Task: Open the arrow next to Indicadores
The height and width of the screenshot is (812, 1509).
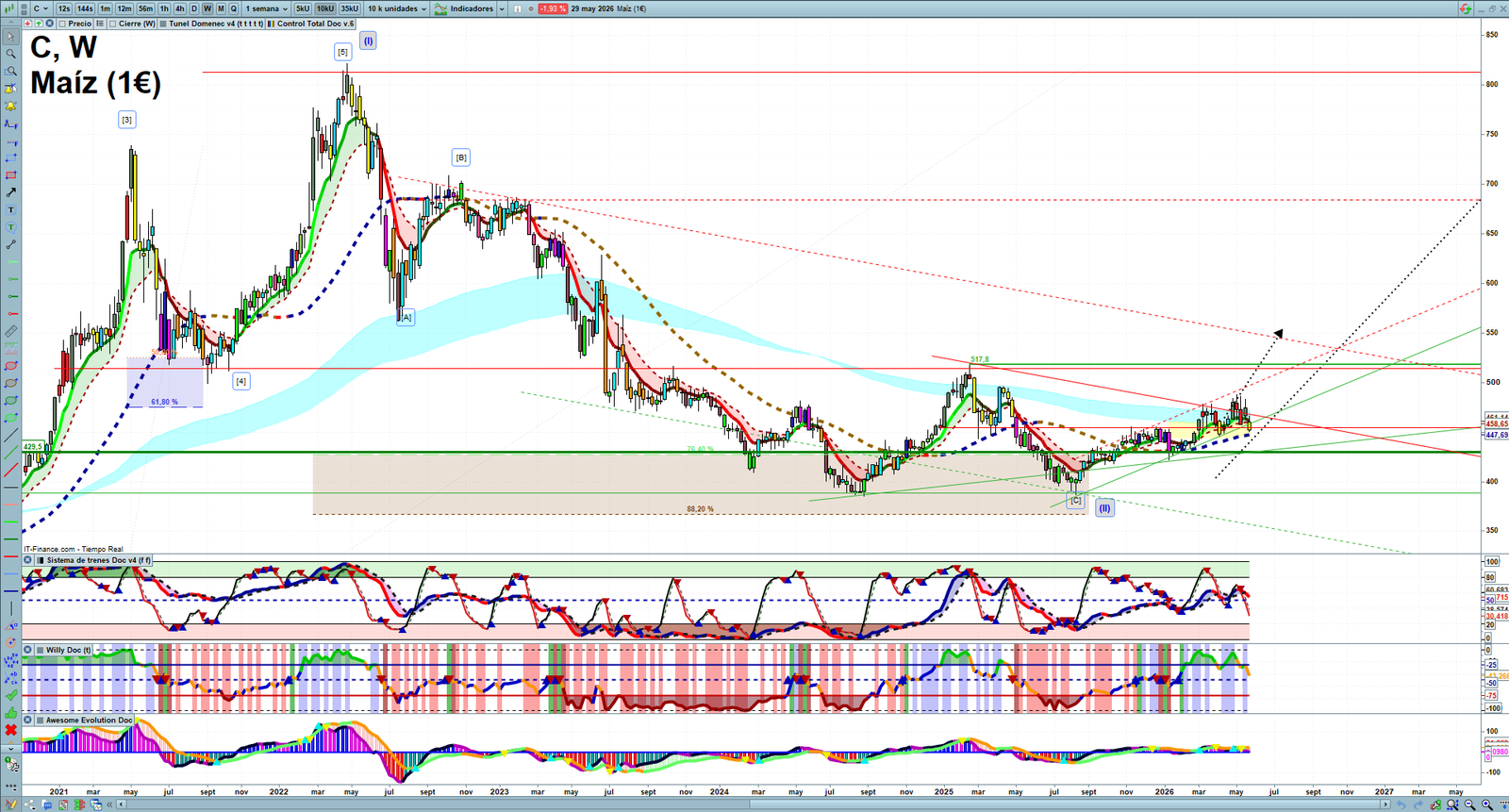Action: point(502,8)
